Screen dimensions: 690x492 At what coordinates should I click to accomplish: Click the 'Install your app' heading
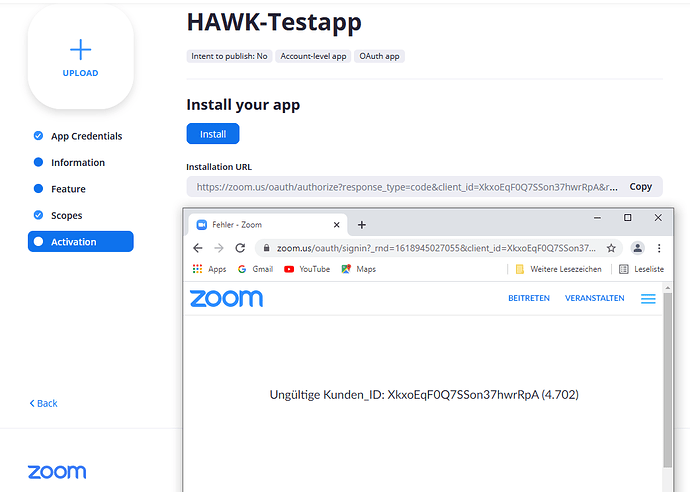pos(243,105)
